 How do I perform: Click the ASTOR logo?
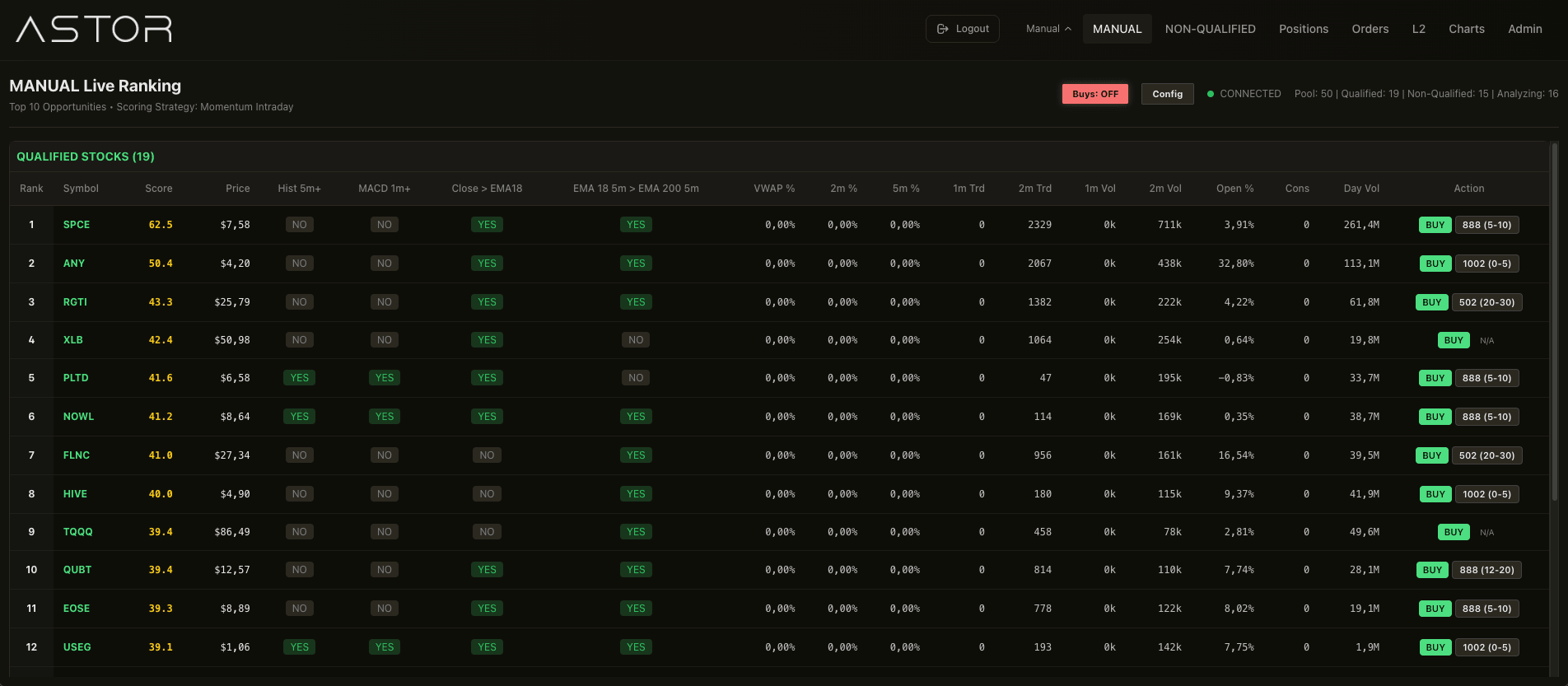pos(94,29)
